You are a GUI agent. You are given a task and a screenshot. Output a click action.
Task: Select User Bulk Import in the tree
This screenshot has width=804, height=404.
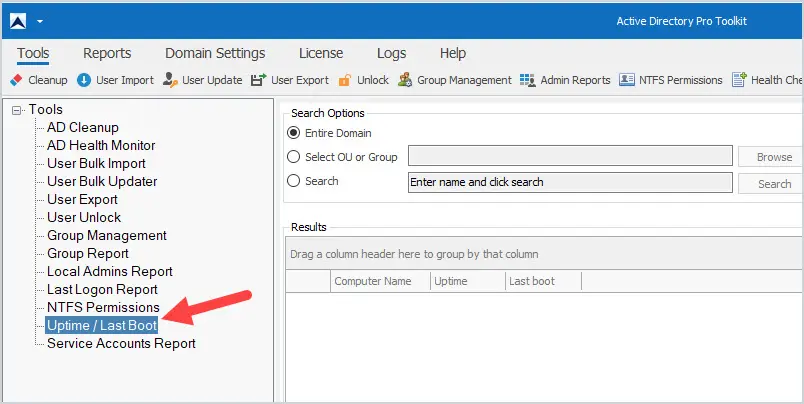coord(96,163)
